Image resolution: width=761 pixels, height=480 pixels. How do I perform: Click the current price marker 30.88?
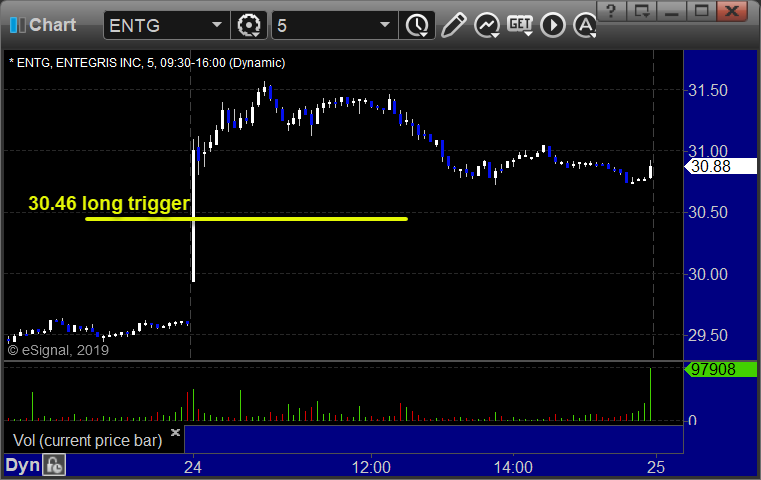[720, 166]
